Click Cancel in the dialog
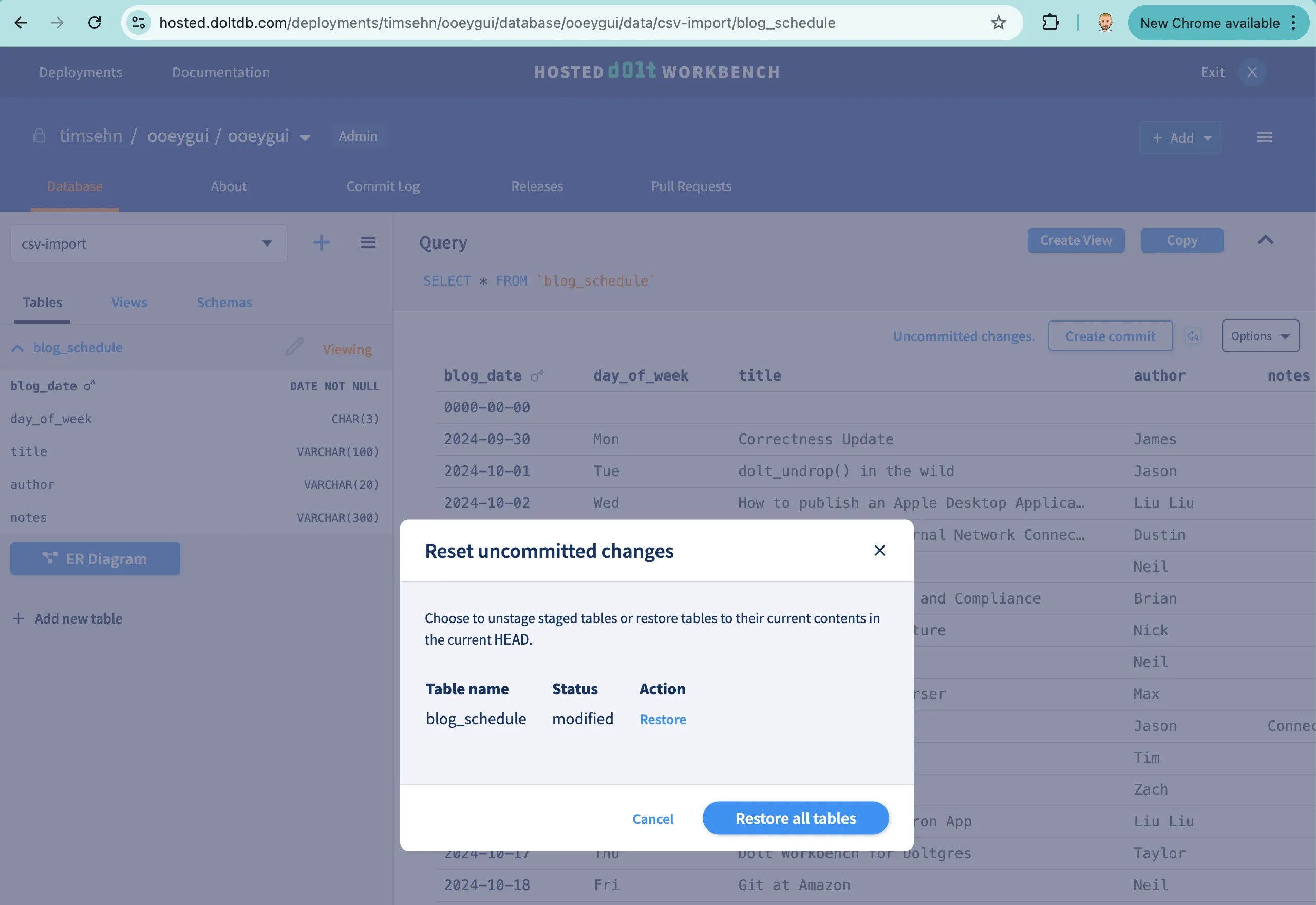 (x=653, y=819)
